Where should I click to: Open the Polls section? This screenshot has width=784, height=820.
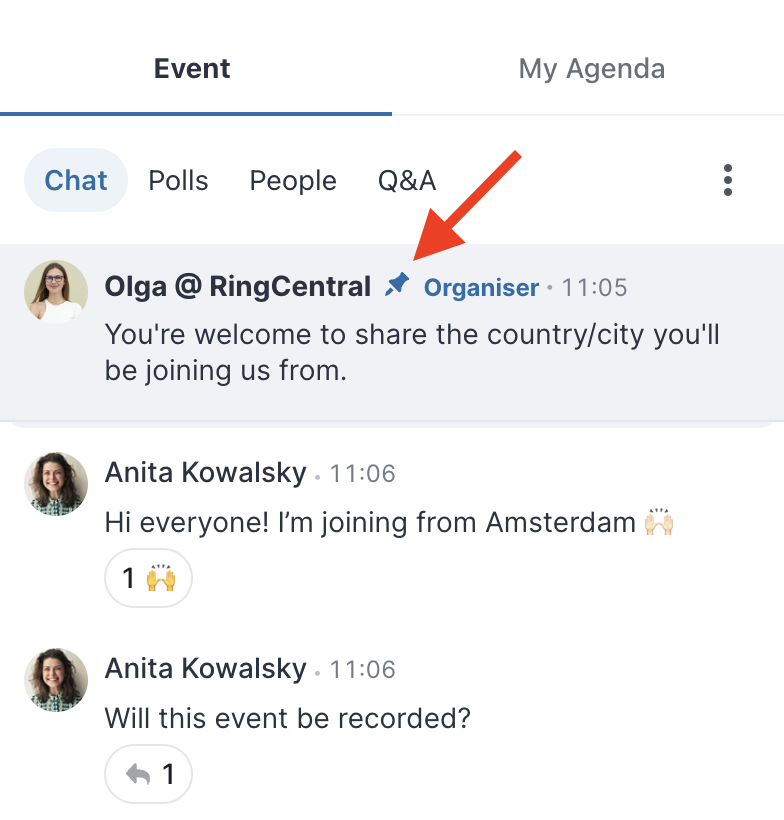pyautogui.click(x=178, y=181)
